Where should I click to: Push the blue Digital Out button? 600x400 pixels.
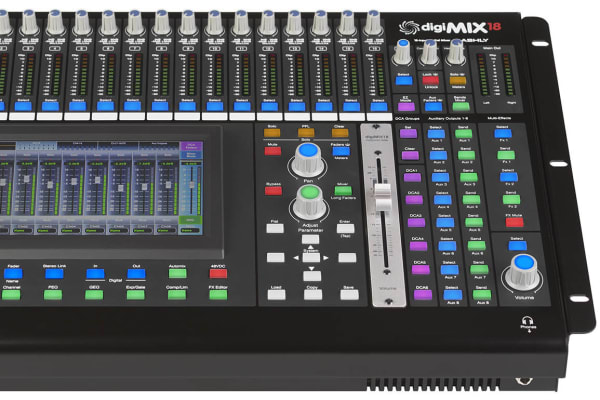136,273
